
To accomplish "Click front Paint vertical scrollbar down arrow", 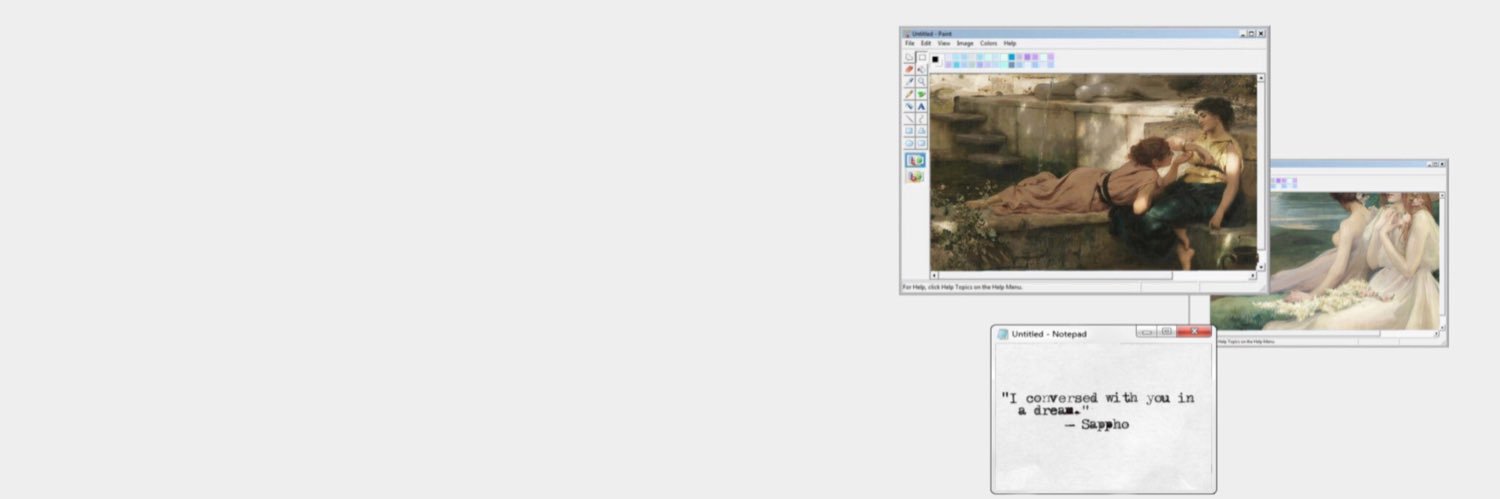I will pos(1261,267).
